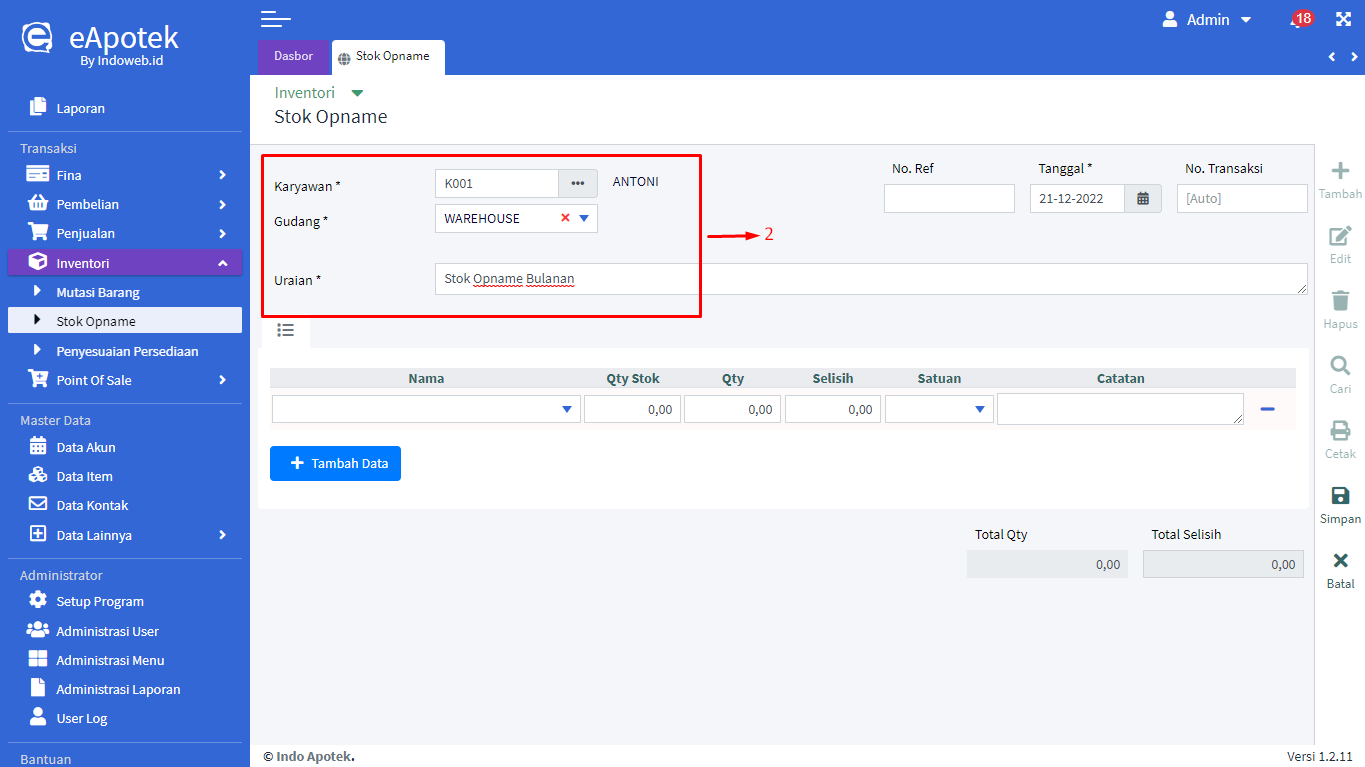Open the Admin user menu
Screen dimensions: 1365x767
coord(1207,20)
